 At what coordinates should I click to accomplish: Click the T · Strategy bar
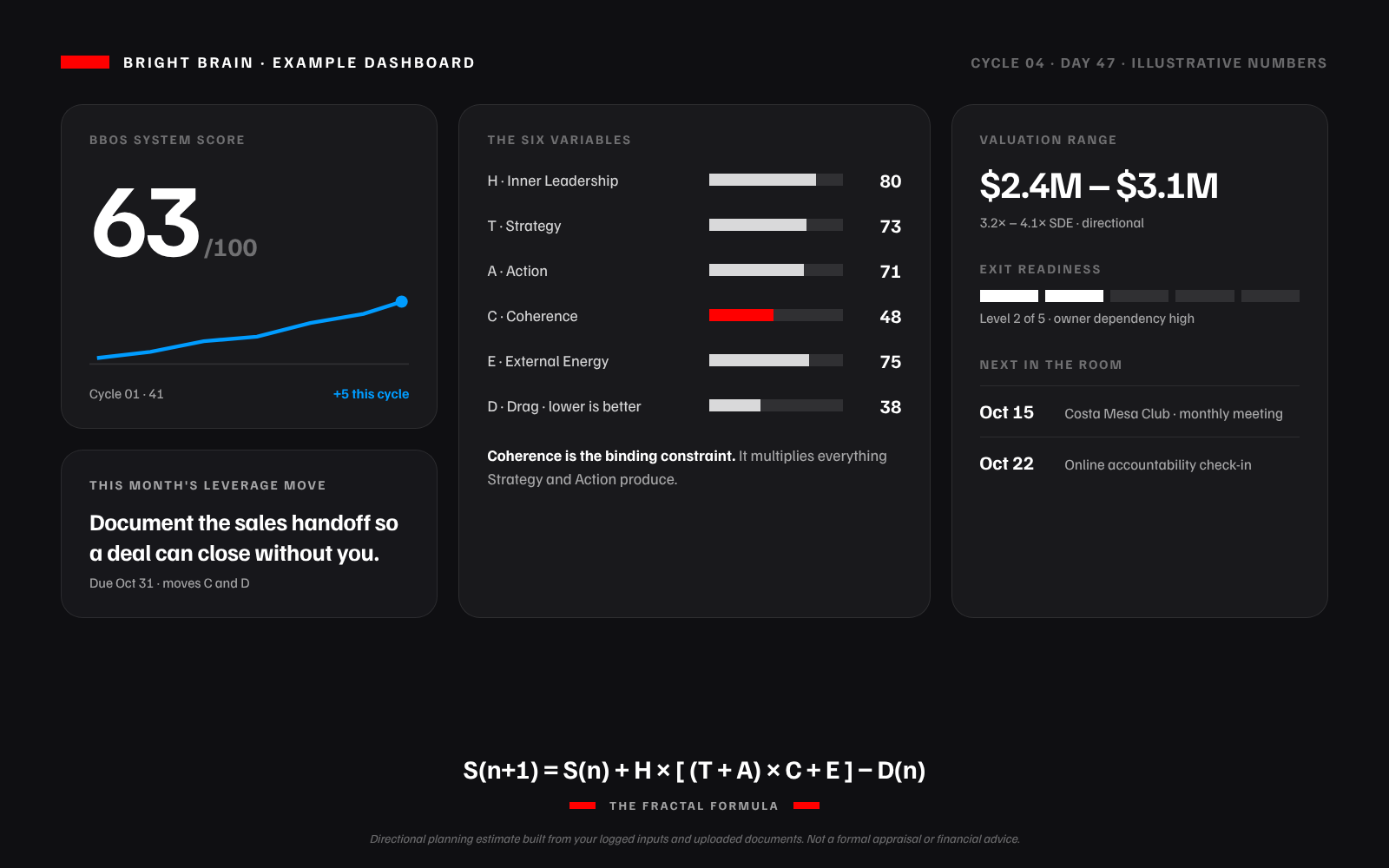pyautogui.click(x=776, y=225)
